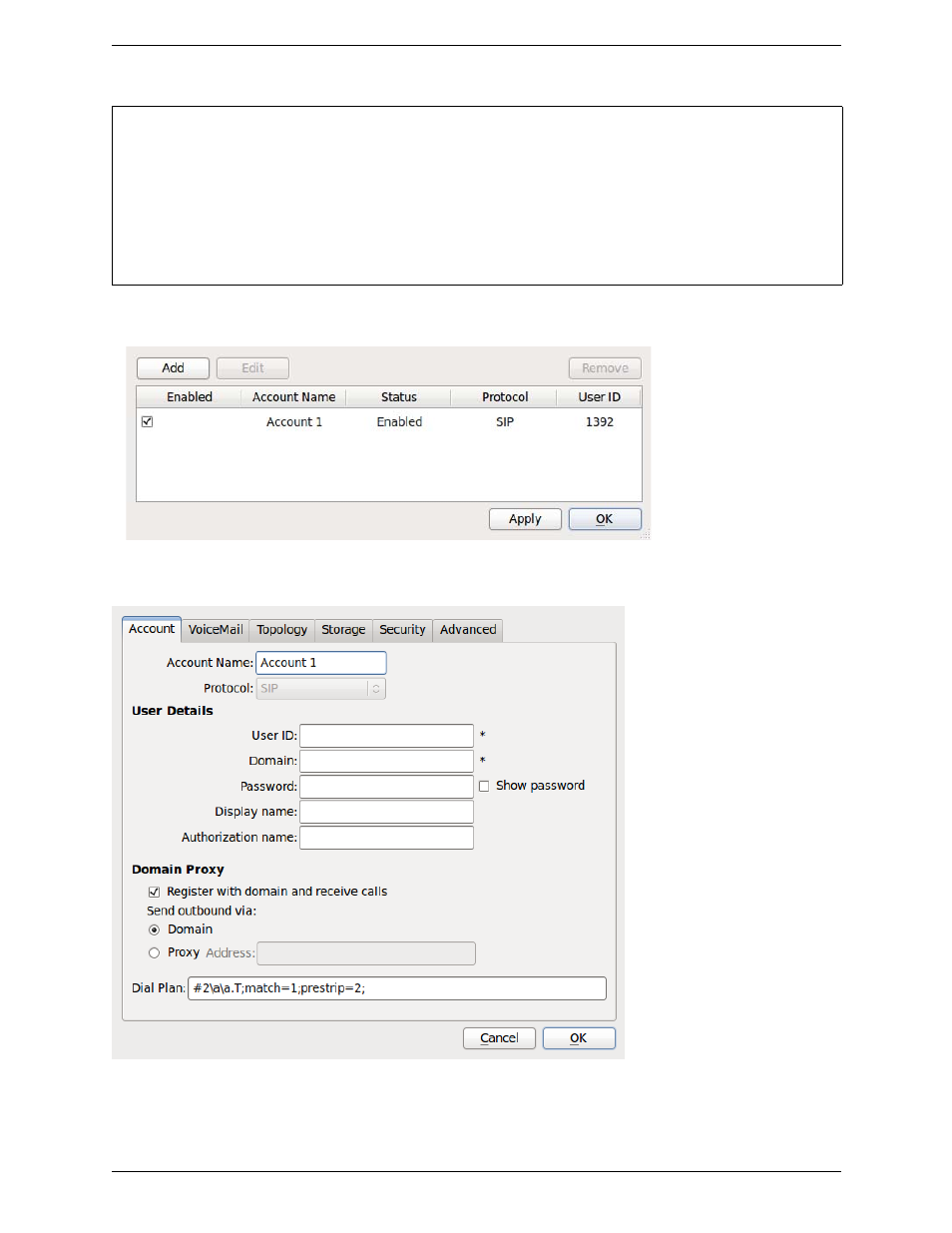Click the Display name input field
Viewport: 952px width, 1233px height.
coord(386,812)
